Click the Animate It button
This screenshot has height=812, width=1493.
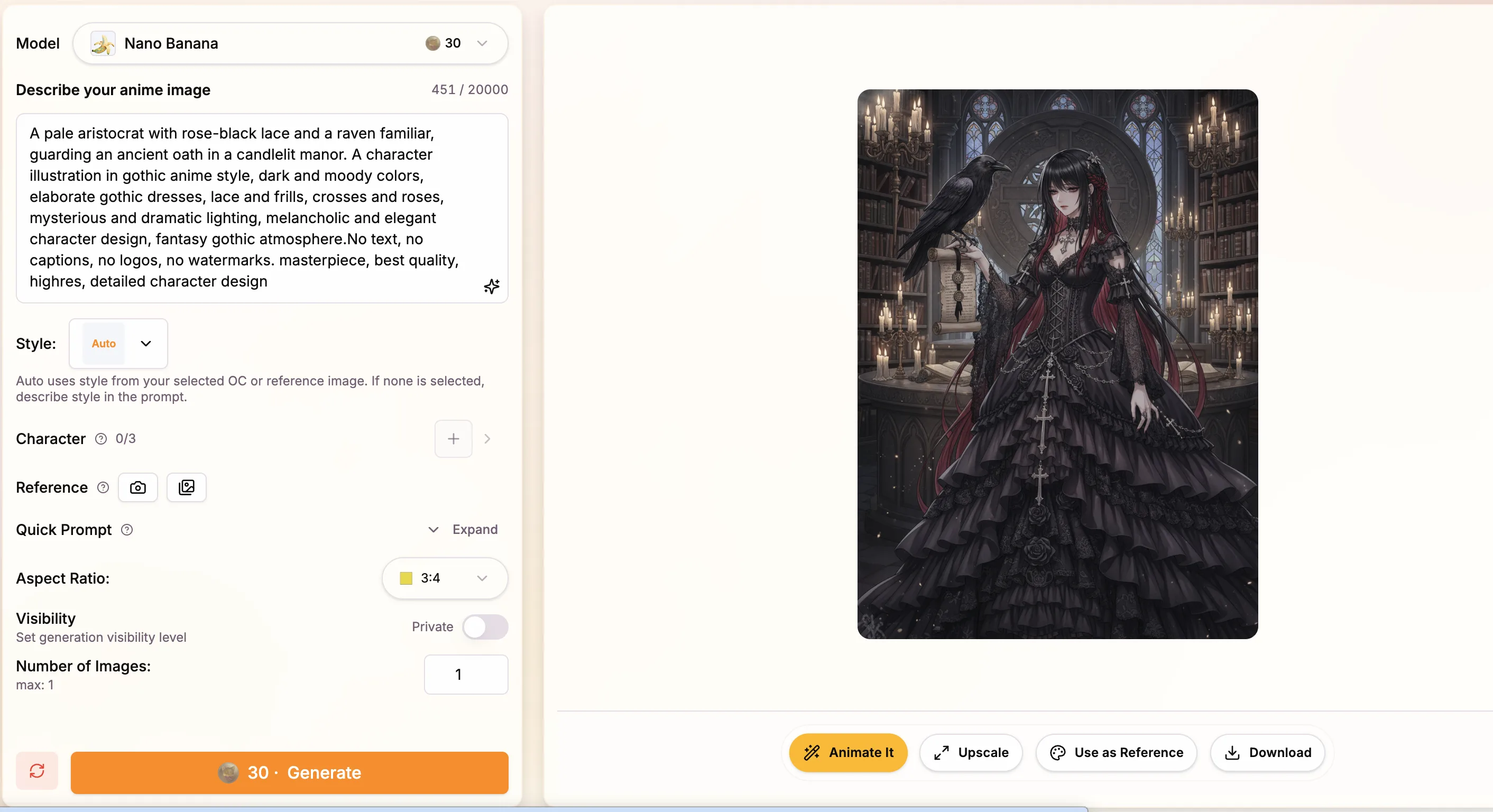(849, 753)
